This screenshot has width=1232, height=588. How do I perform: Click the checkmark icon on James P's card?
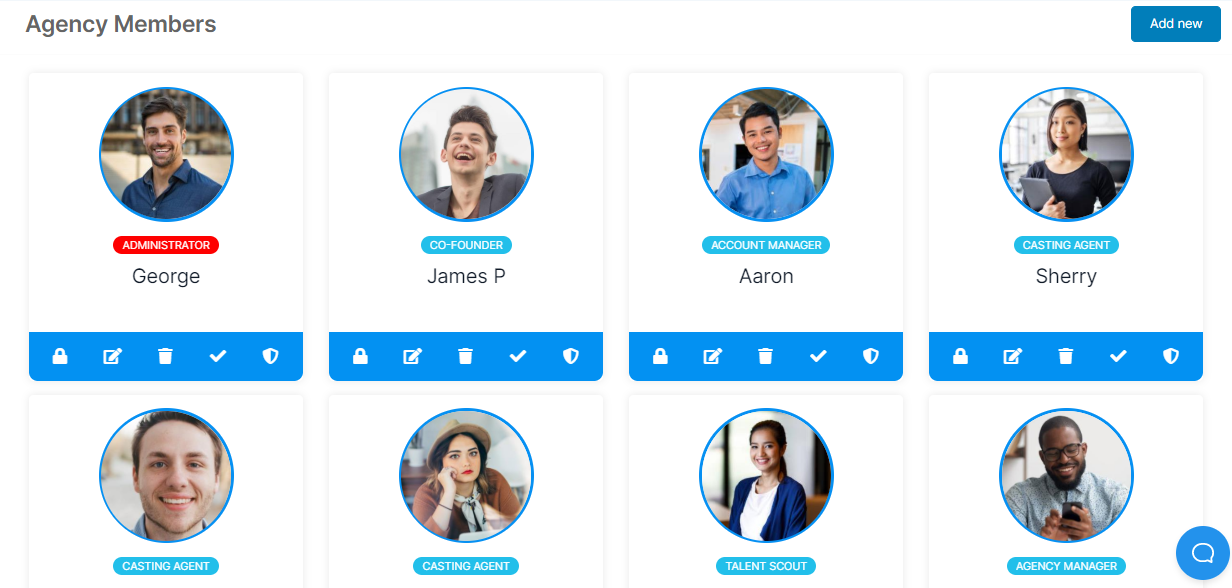pyautogui.click(x=518, y=356)
